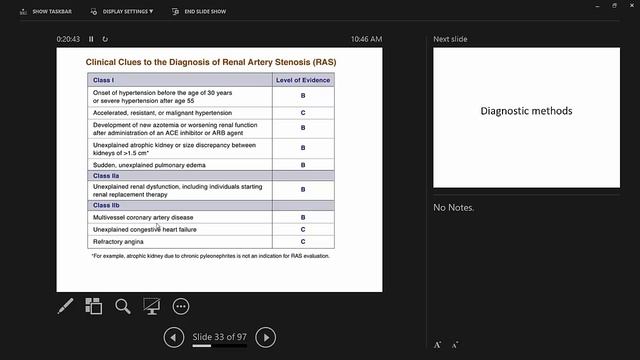The width and height of the screenshot is (640, 360).
Task: Click Show Taskbar button
Action: (x=46, y=11)
